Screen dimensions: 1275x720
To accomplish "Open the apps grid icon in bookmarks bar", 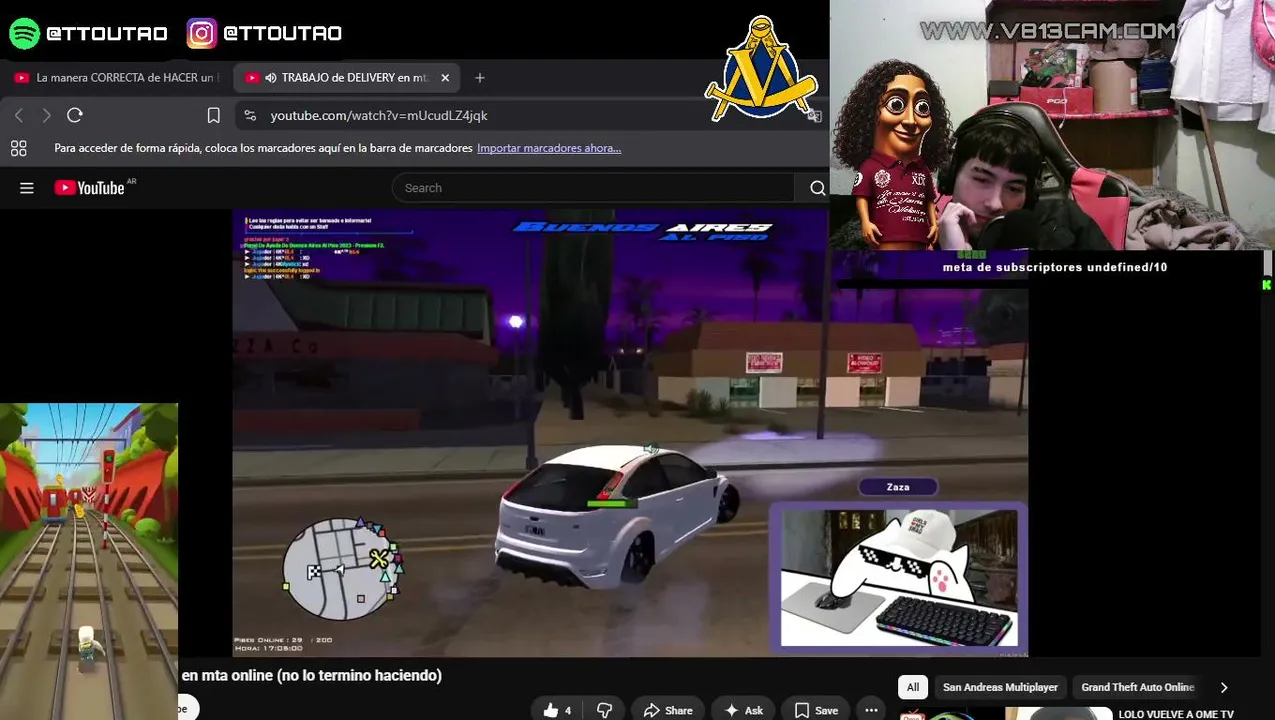I will [18, 148].
